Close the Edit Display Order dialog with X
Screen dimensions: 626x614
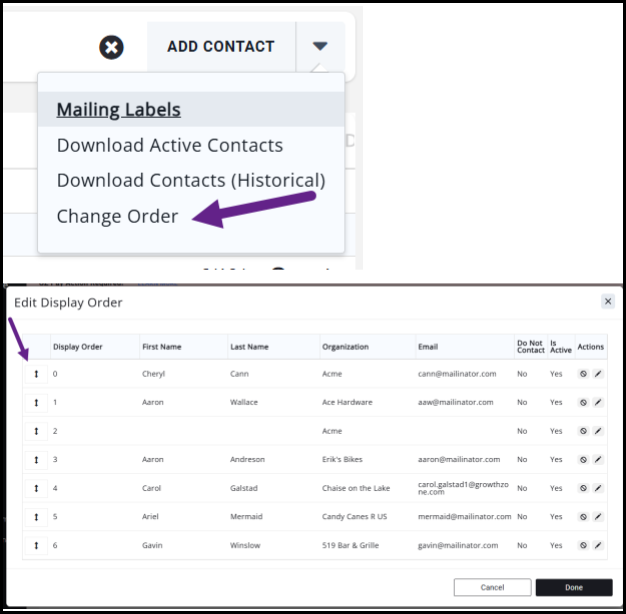pos(607,301)
